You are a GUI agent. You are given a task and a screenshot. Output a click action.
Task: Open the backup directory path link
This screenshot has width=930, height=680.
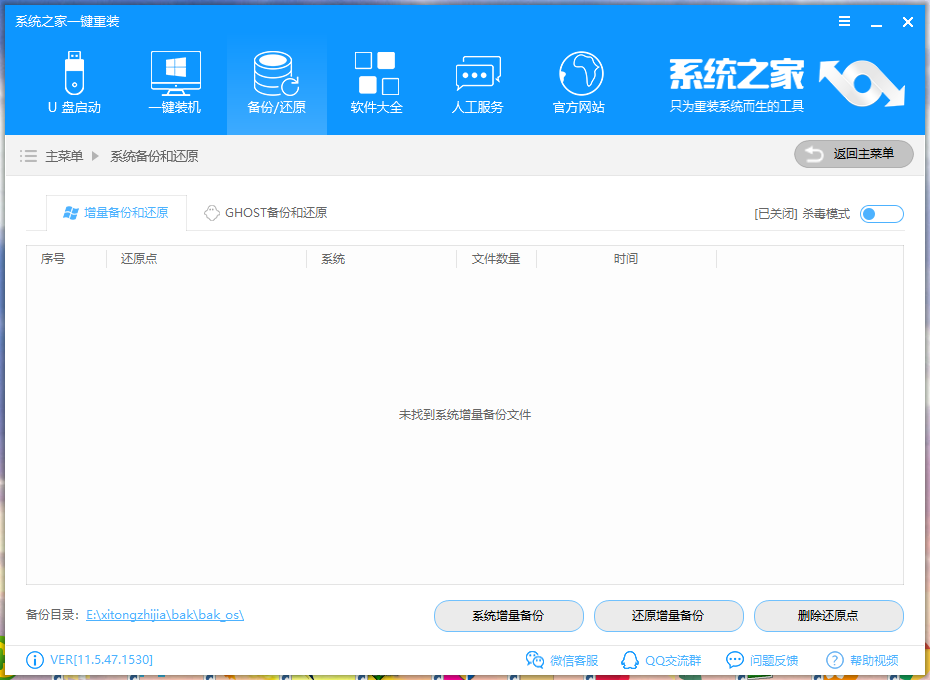coord(165,615)
